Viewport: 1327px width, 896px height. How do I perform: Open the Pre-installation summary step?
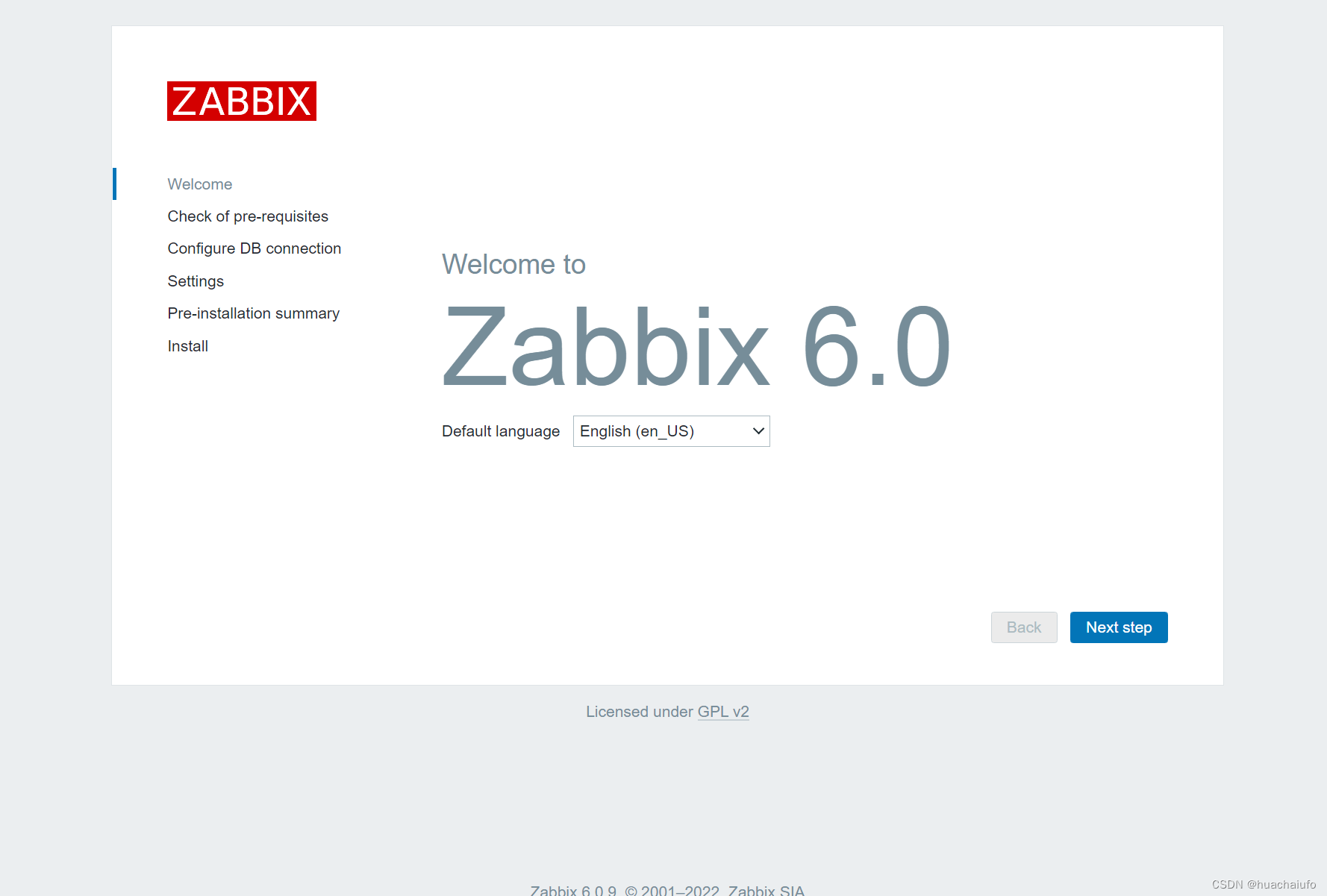(253, 313)
